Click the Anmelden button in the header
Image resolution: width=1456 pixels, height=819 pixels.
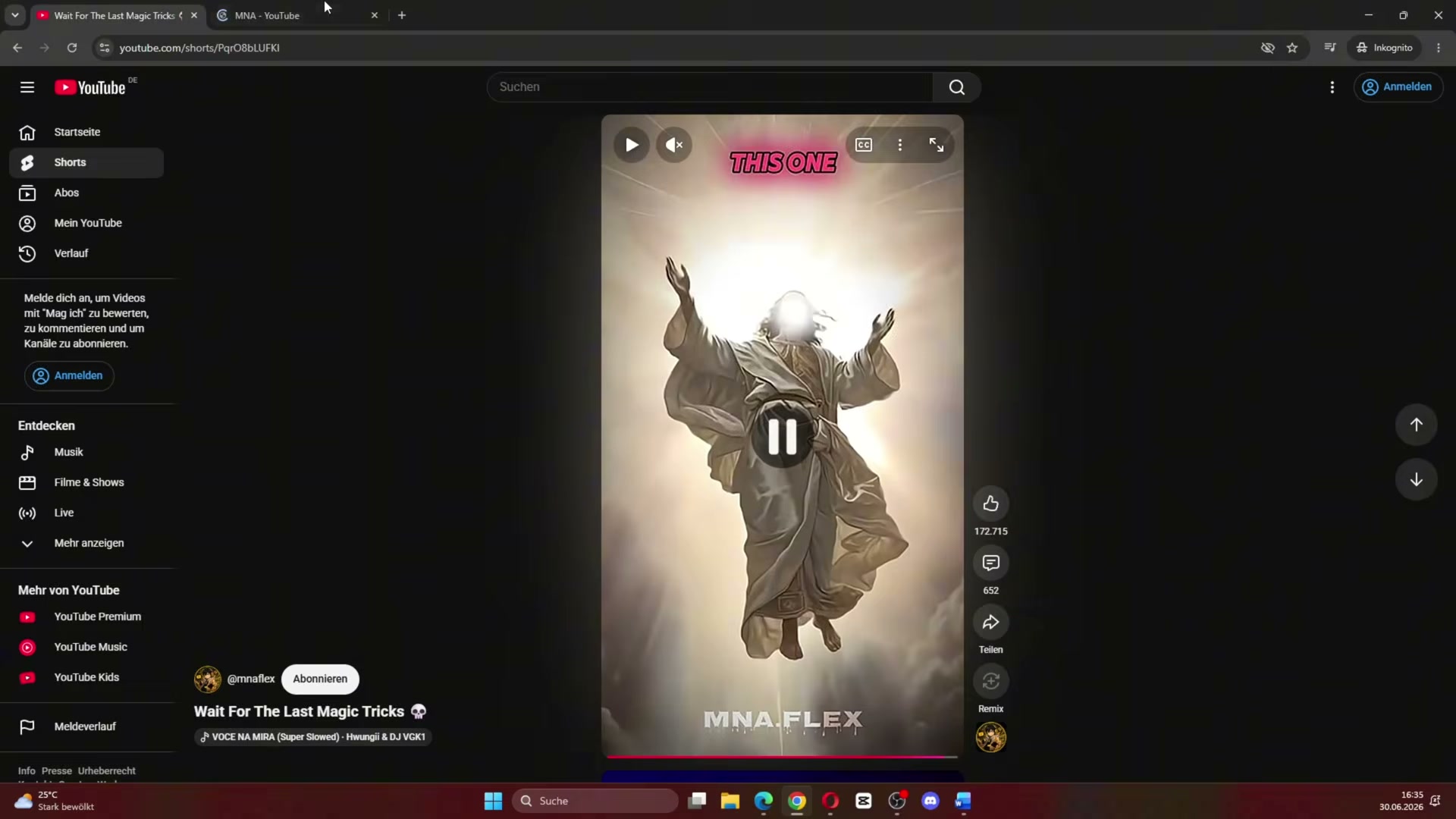[1398, 87]
